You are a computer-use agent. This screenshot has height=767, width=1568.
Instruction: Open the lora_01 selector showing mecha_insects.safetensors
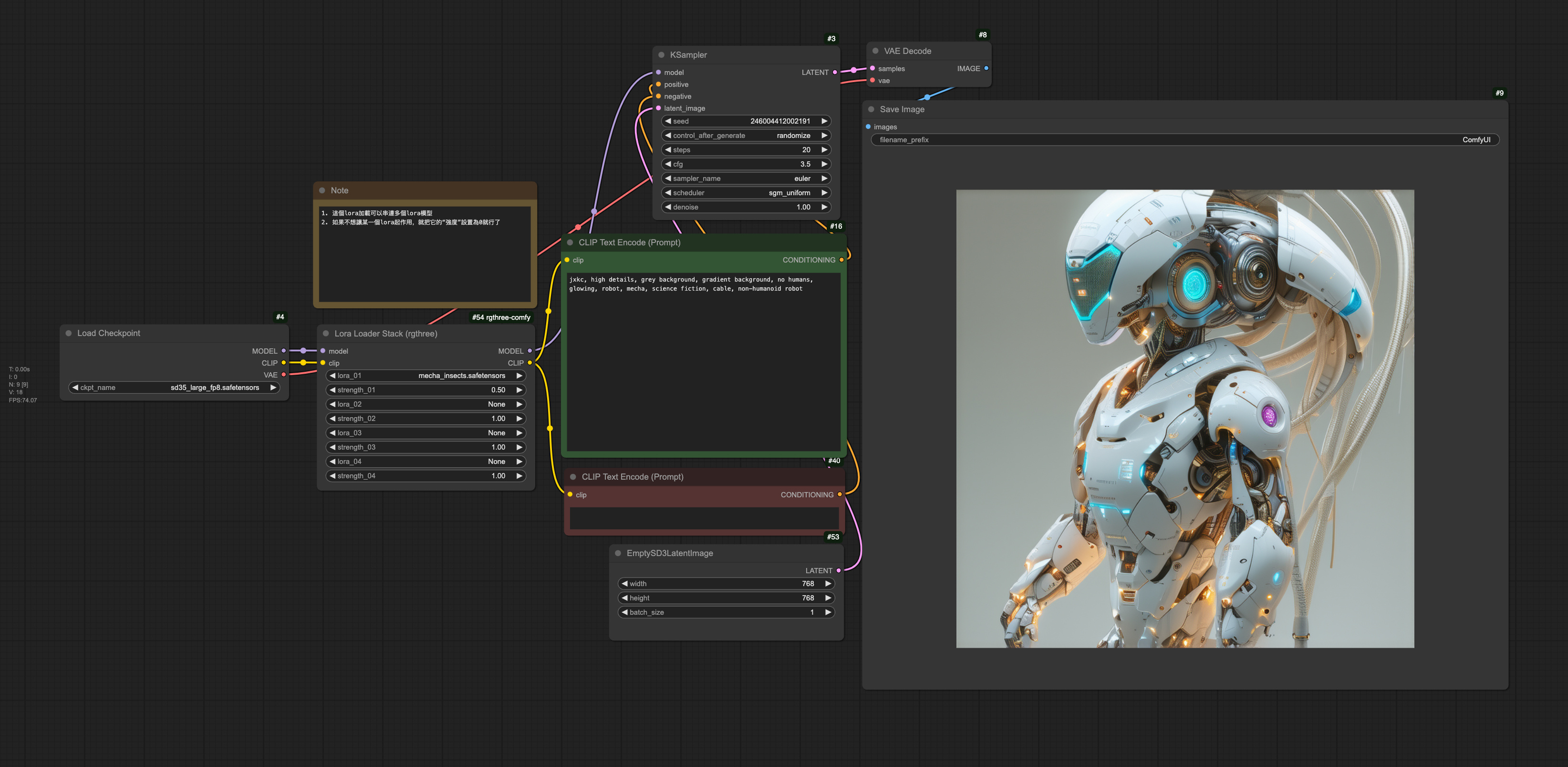point(426,375)
